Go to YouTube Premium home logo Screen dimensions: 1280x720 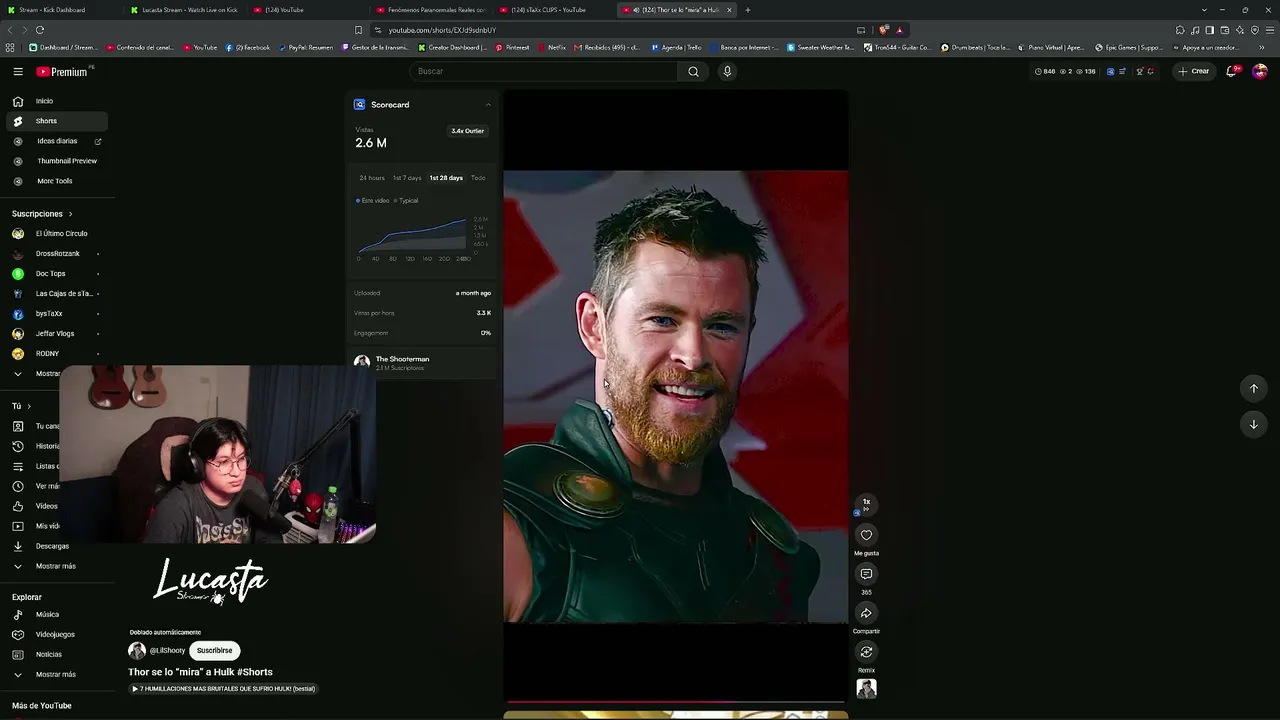(x=62, y=72)
